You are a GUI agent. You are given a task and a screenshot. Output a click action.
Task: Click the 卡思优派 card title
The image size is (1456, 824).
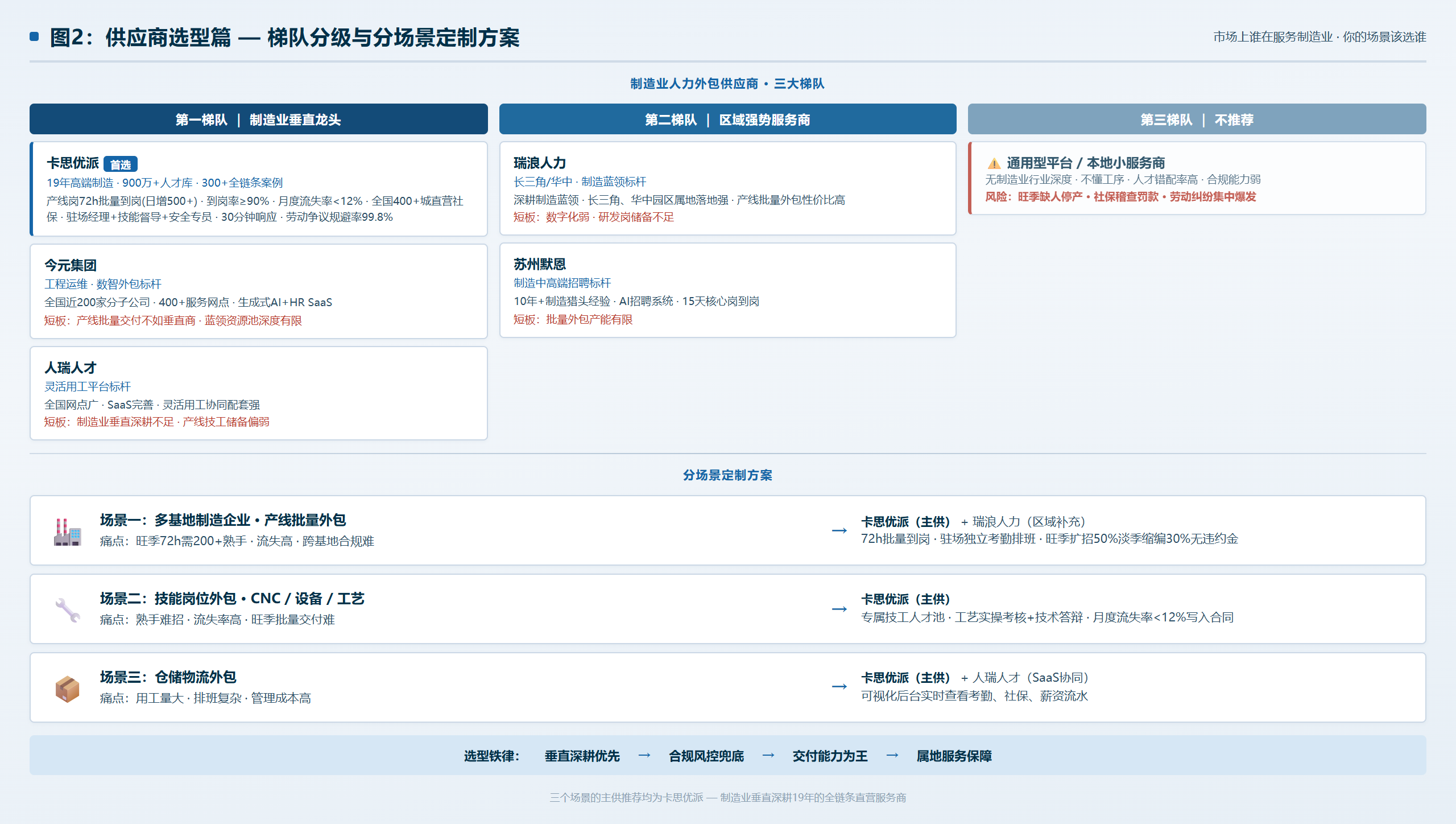[73, 163]
